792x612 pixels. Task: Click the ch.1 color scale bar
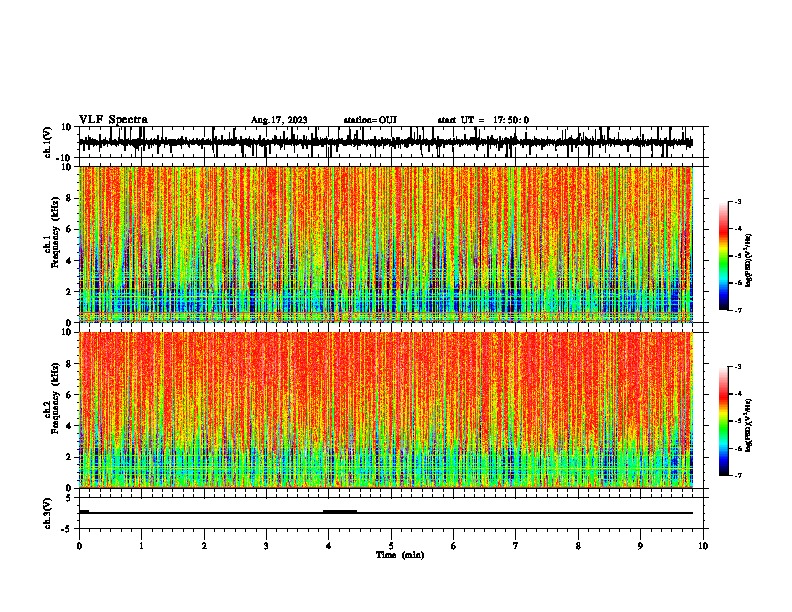723,256
